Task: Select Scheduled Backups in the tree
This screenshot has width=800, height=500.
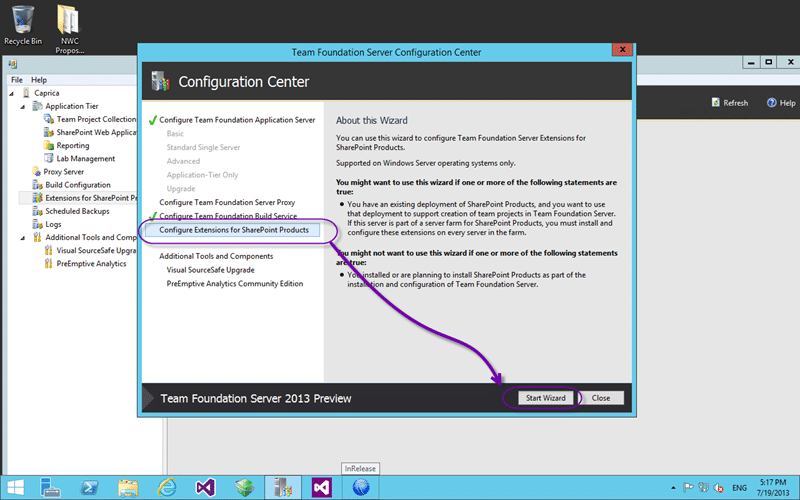Action: (x=77, y=211)
